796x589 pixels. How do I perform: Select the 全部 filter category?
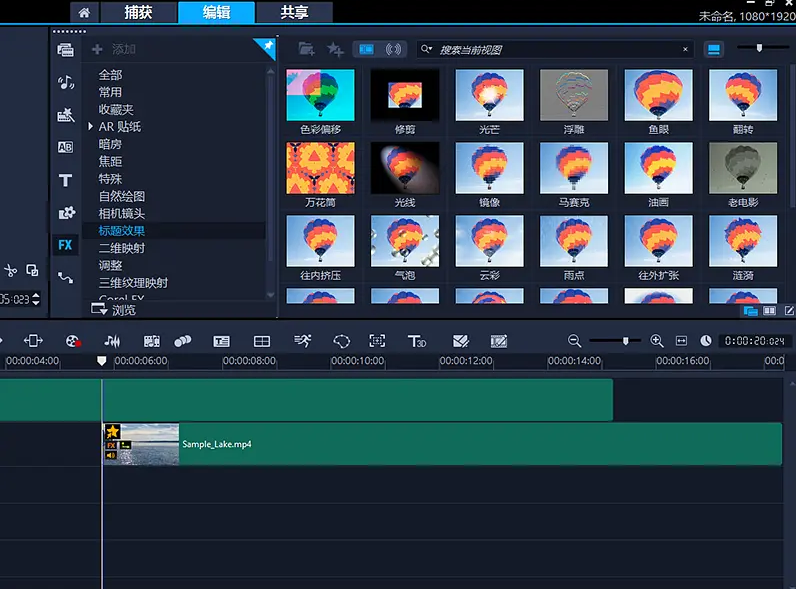click(110, 75)
